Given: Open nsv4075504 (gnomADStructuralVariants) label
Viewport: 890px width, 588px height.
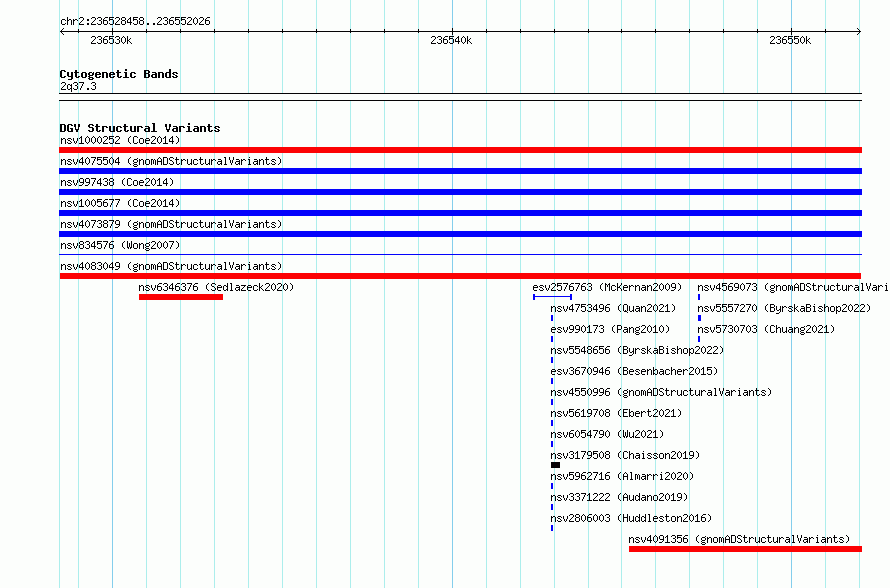Looking at the screenshot, I should 171,161.
